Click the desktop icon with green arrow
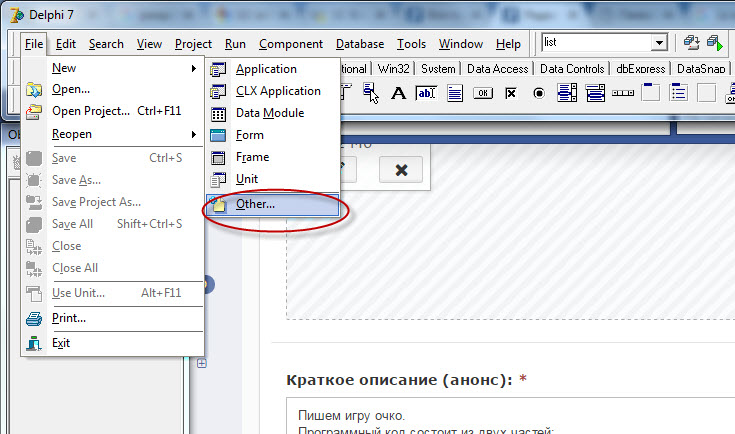This screenshot has height=434, width=735. pos(715,43)
